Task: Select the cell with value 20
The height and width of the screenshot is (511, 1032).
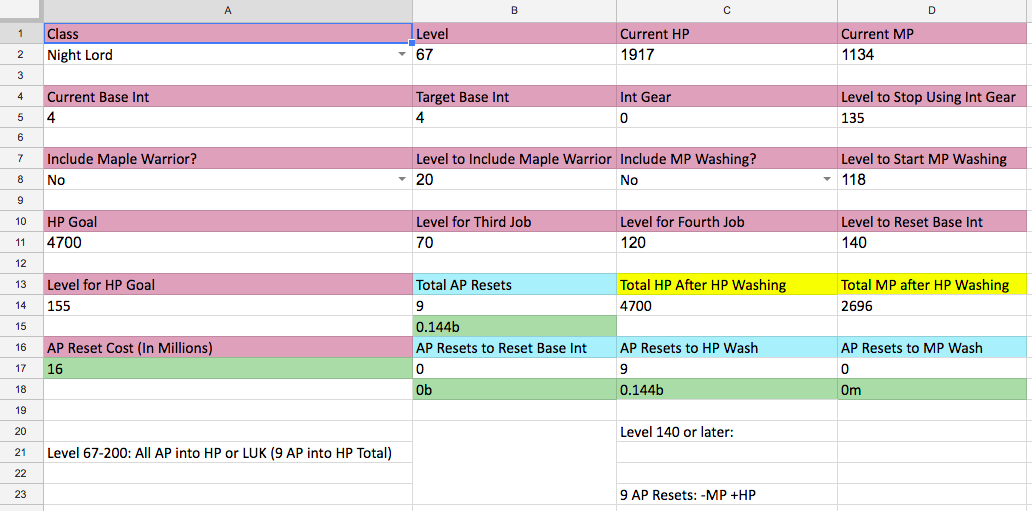Action: pyautogui.click(x=515, y=180)
